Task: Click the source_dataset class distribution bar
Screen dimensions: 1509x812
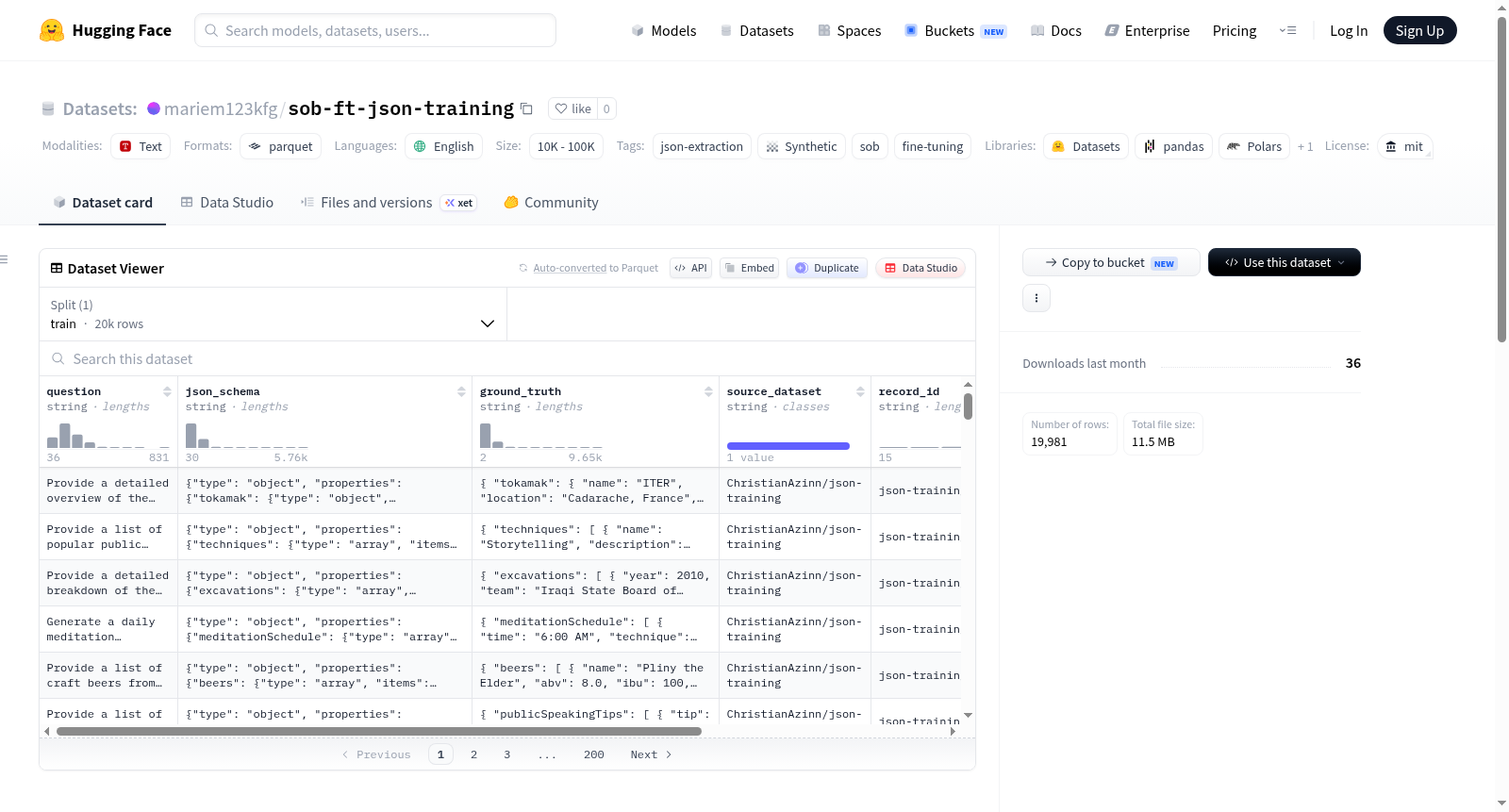Action: click(x=788, y=445)
